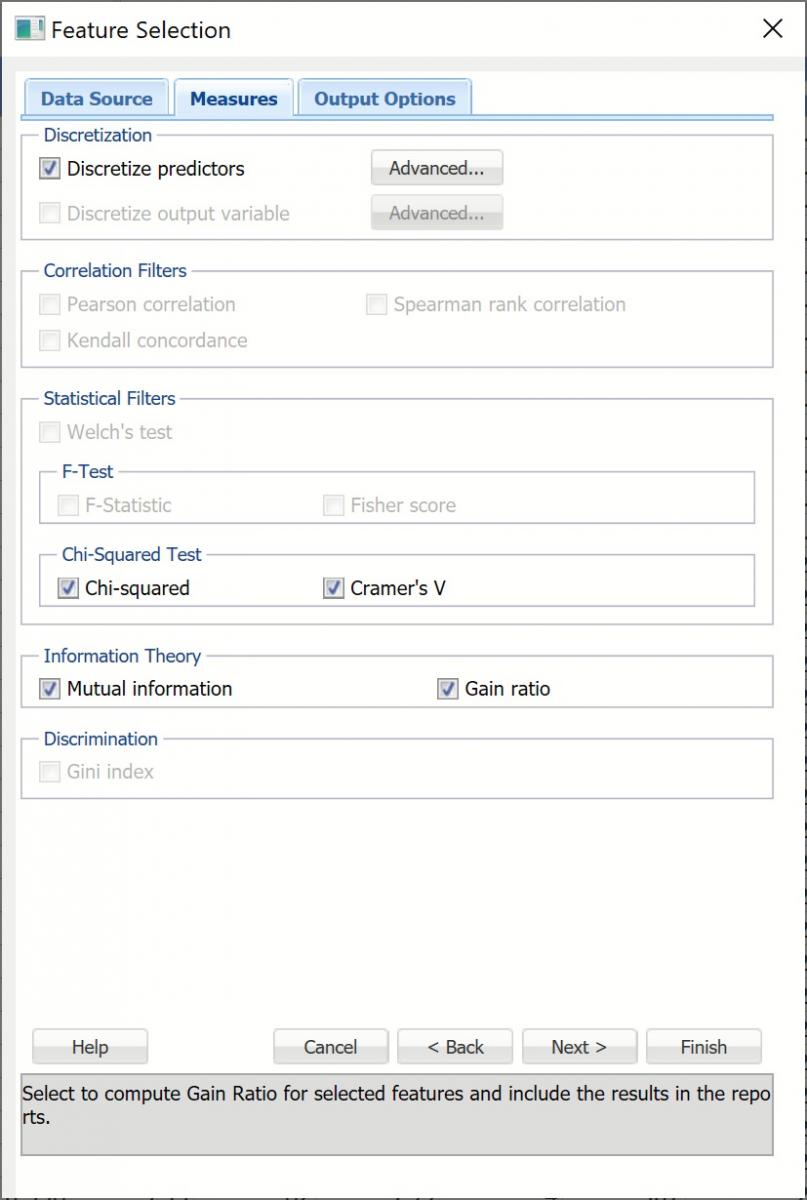Enable Pearson correlation filter
The width and height of the screenshot is (807, 1200).
click(49, 304)
